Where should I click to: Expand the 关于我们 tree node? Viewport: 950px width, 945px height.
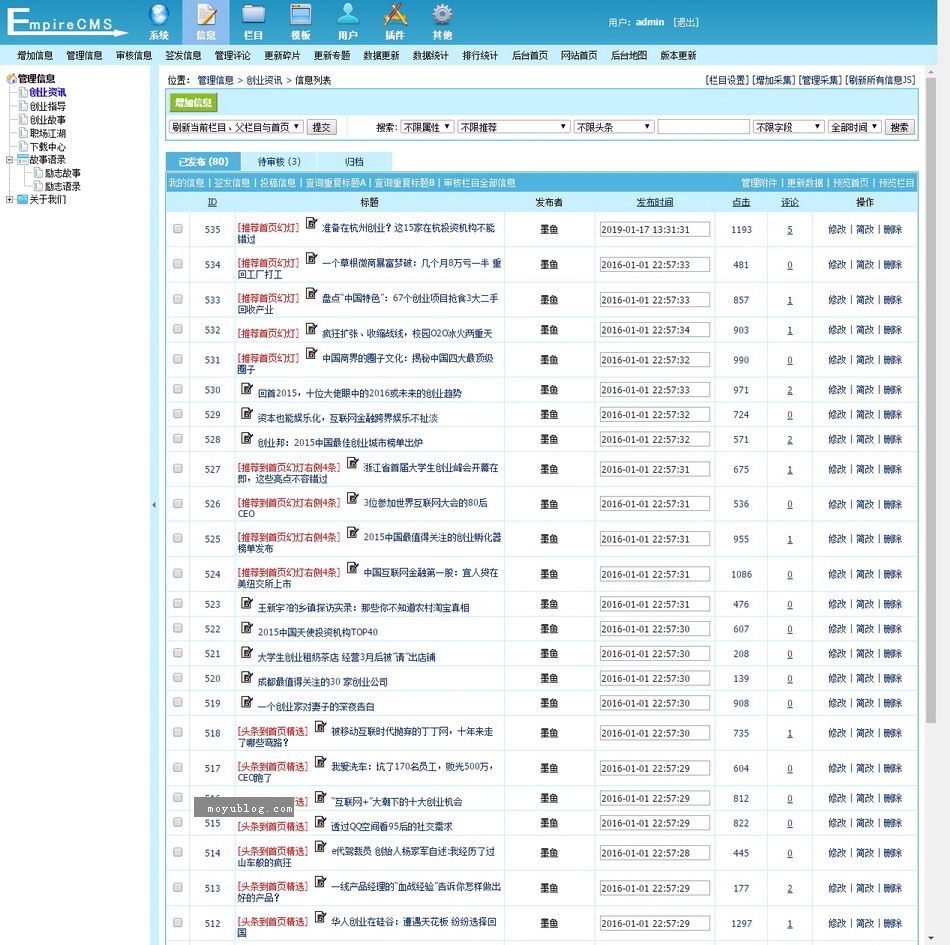tap(10, 199)
